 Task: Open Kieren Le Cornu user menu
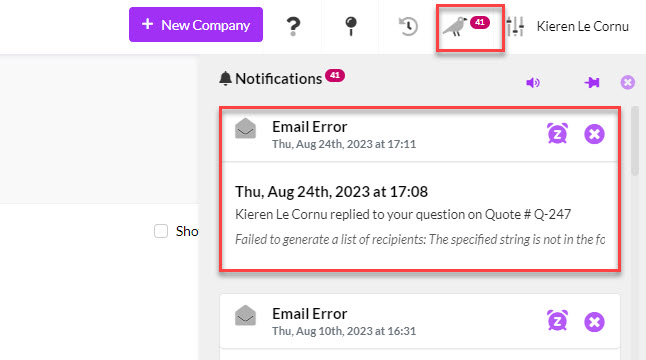(583, 26)
